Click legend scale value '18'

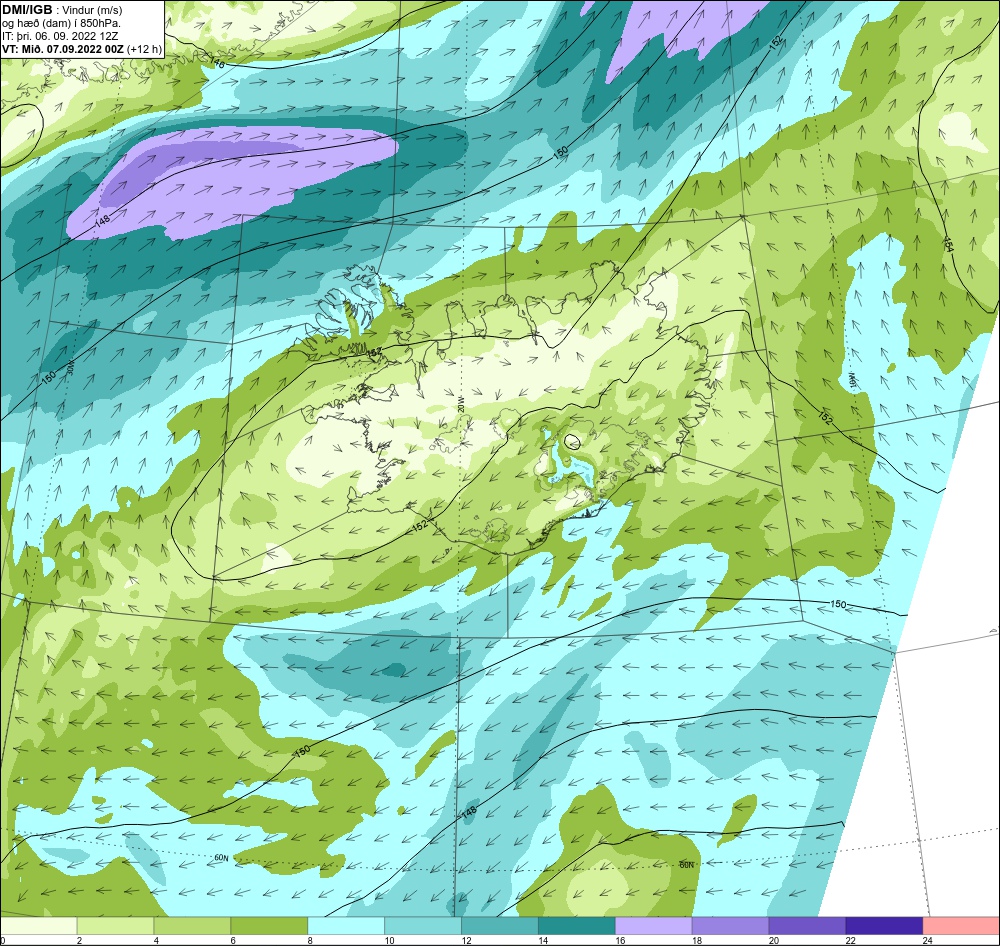pos(696,940)
